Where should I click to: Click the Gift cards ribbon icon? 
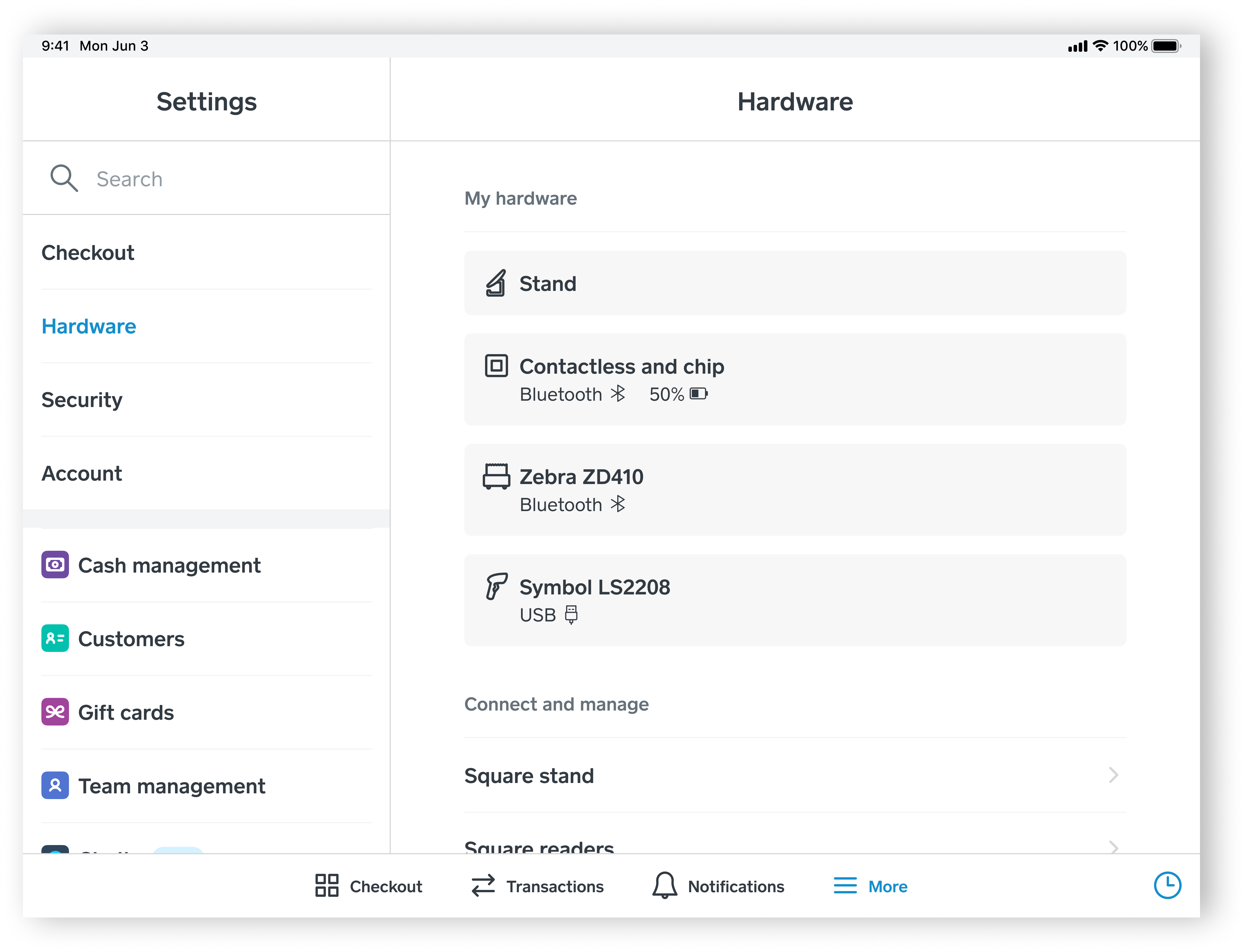[55, 712]
